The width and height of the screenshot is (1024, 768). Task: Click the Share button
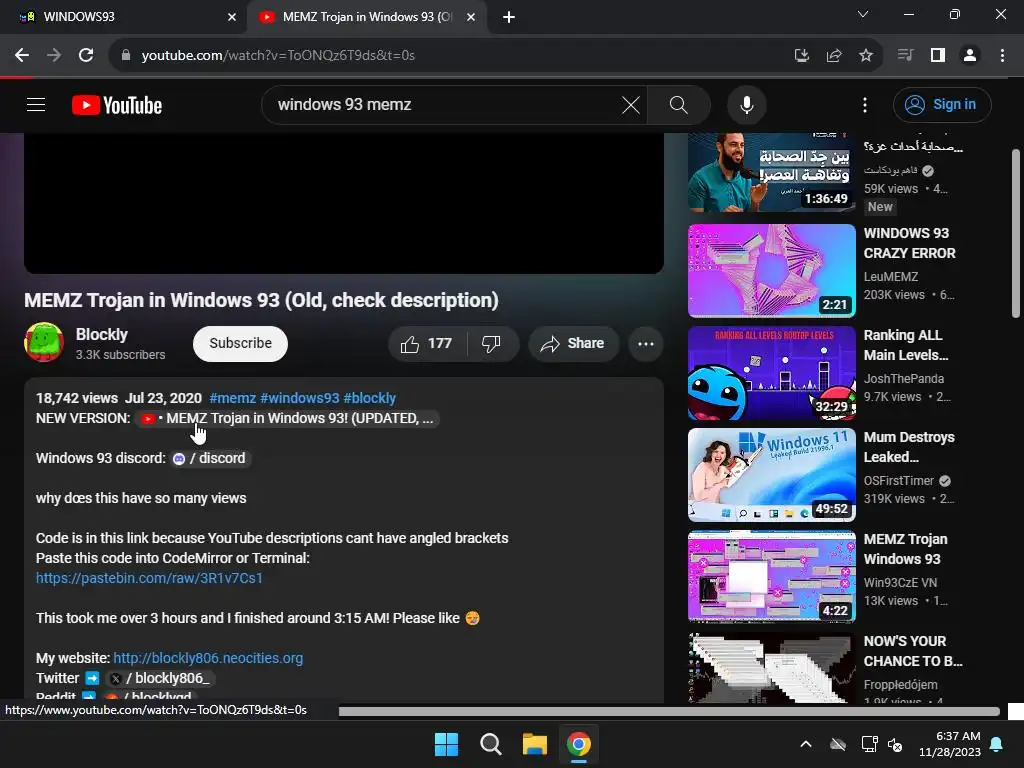(573, 344)
